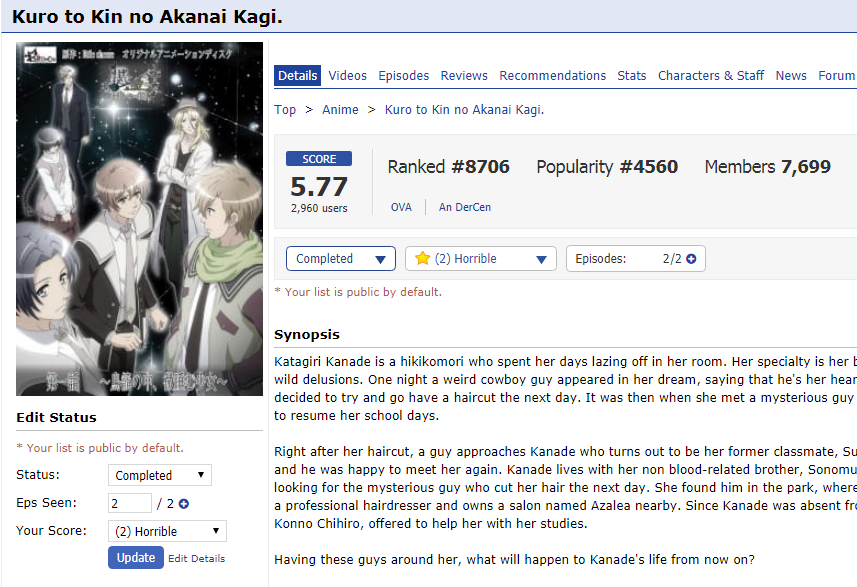Follow the An DerCen studio link
Screen dimensions: 857x587
click(x=465, y=207)
